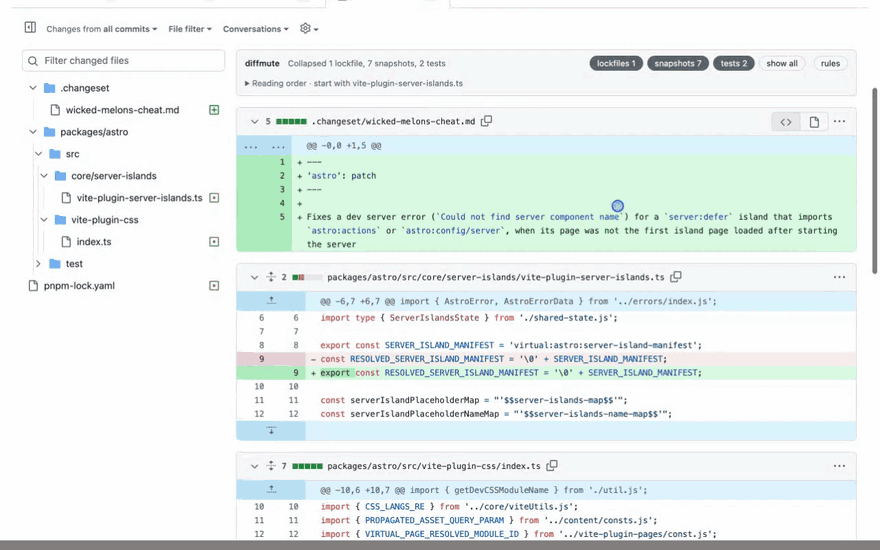This screenshot has height=550, width=880.
Task: Click the 'show all' button
Action: pyautogui.click(x=782, y=63)
